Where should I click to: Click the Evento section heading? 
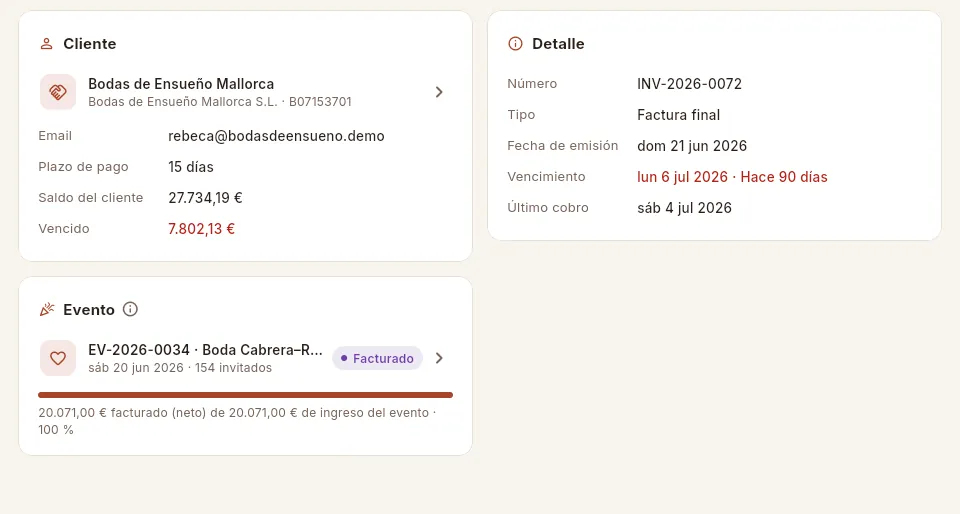coord(89,310)
